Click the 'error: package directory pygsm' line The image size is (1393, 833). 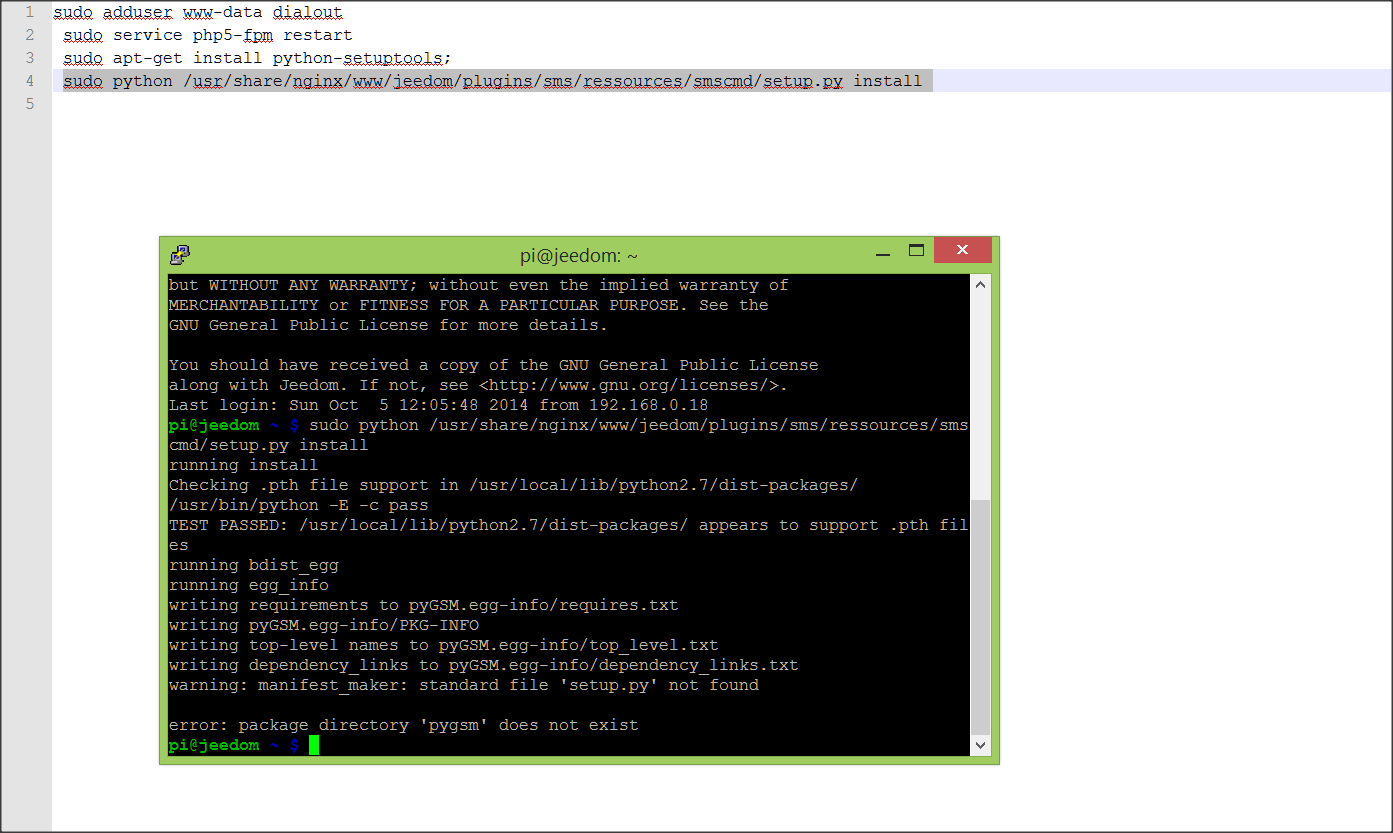coord(403,725)
